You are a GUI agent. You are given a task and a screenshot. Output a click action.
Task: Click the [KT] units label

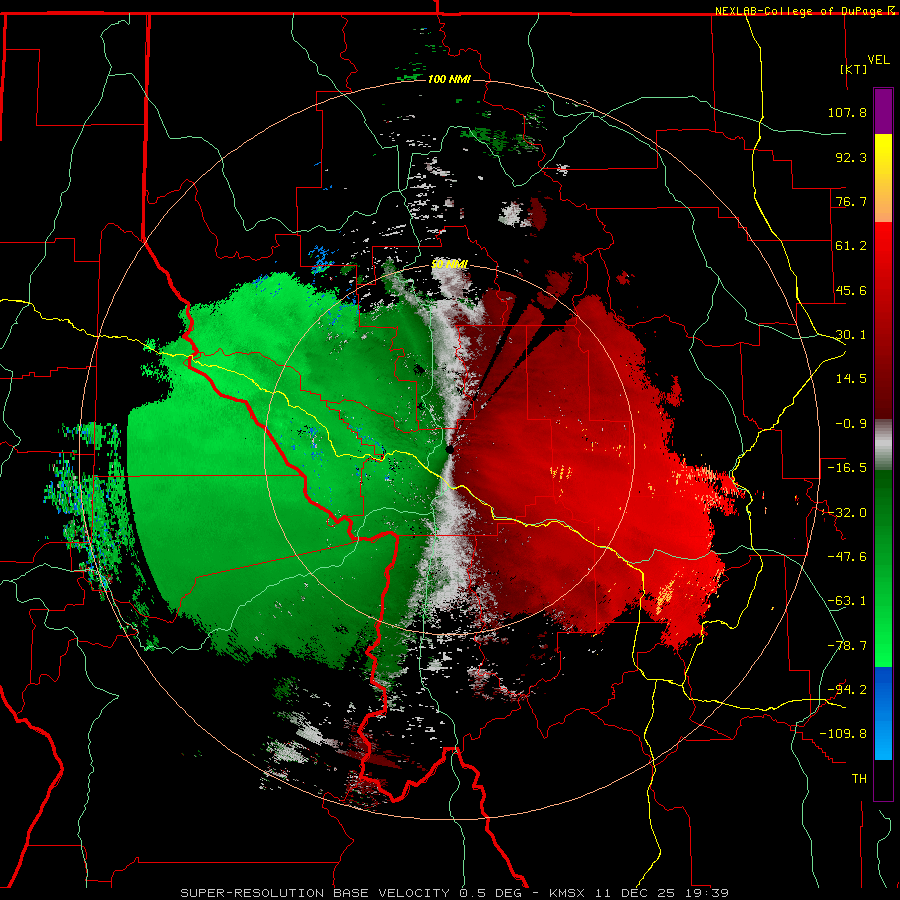tap(854, 69)
